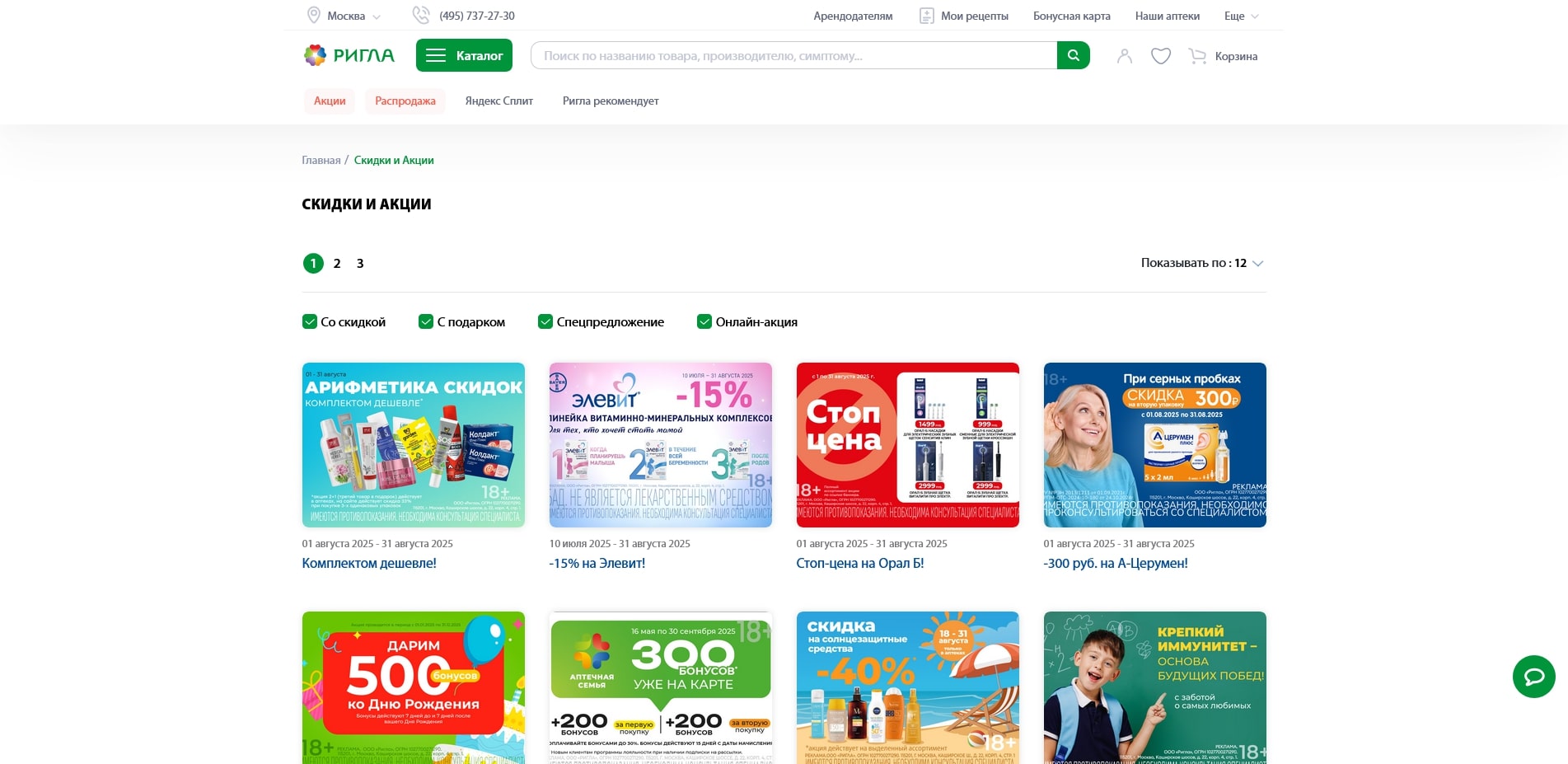Viewport: 1568px width, 764px height.
Task: Toggle the С подарком checkbox
Action: coord(426,321)
